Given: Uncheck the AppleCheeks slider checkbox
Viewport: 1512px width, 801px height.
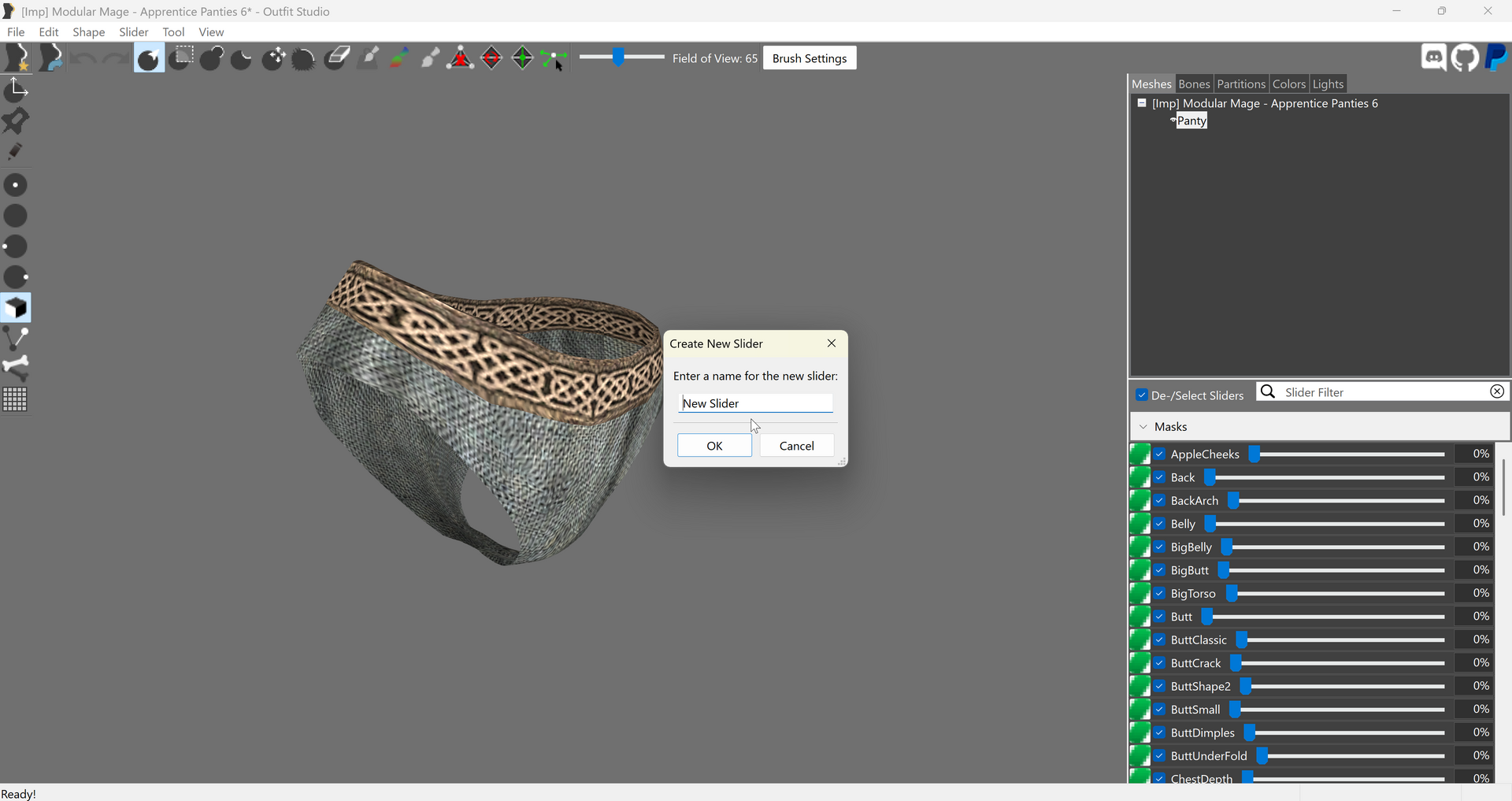Looking at the screenshot, I should (1160, 454).
